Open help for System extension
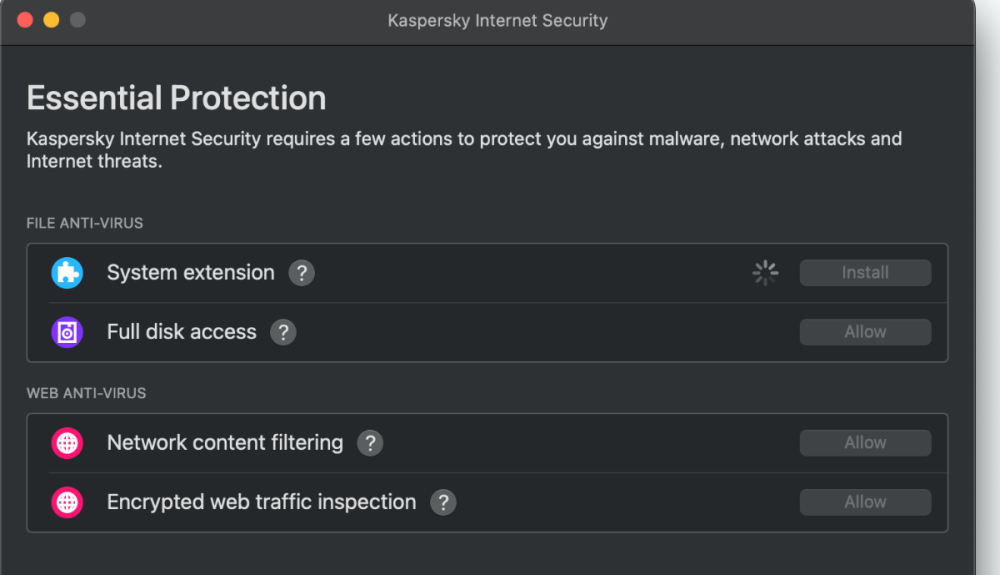The width and height of the screenshot is (1000, 575). (x=302, y=273)
